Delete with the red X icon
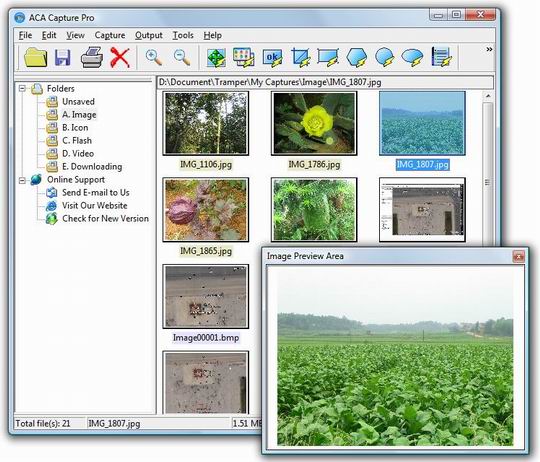540x462 pixels. click(x=120, y=57)
